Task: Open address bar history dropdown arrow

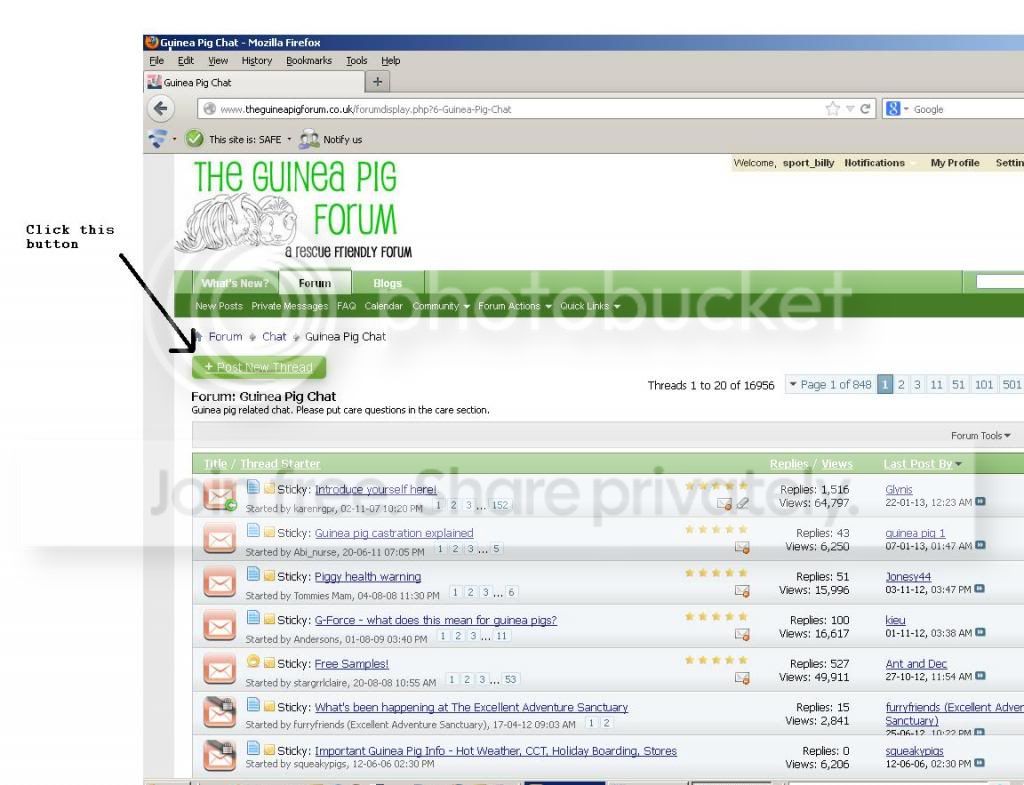Action: coord(850,109)
